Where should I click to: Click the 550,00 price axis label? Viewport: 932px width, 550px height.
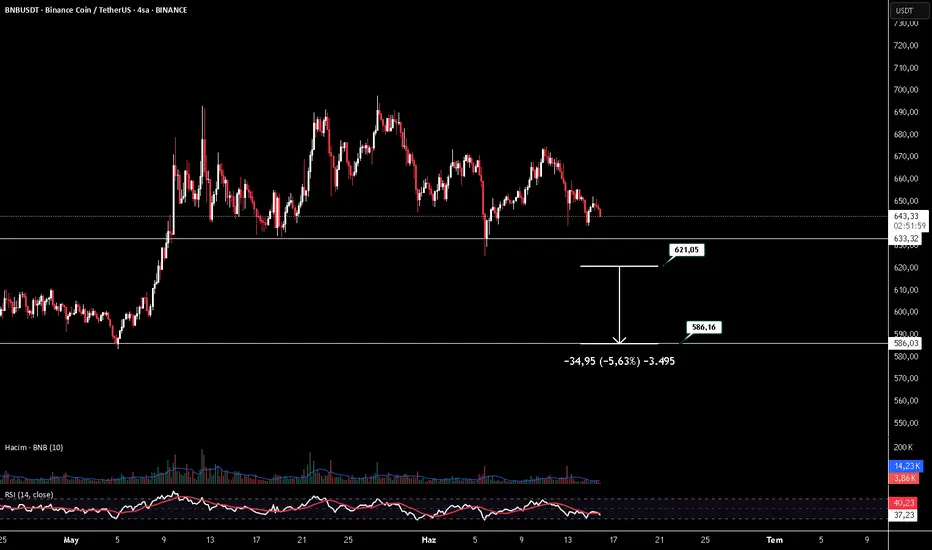click(906, 423)
